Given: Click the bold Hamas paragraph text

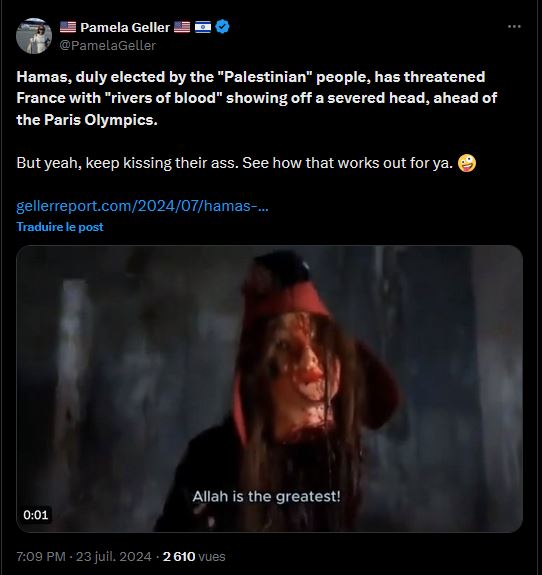Looking at the screenshot, I should coord(257,98).
